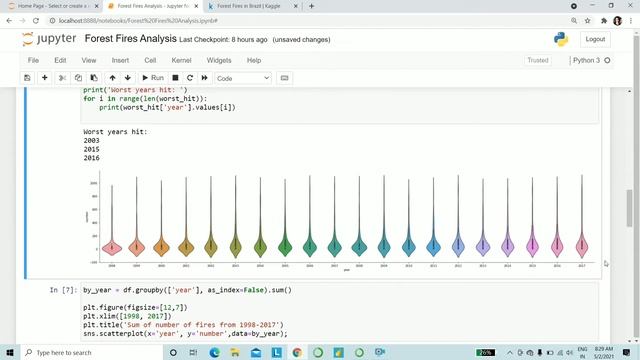Click the Python logo in the header
This screenshot has width=640, height=360.
click(561, 39)
